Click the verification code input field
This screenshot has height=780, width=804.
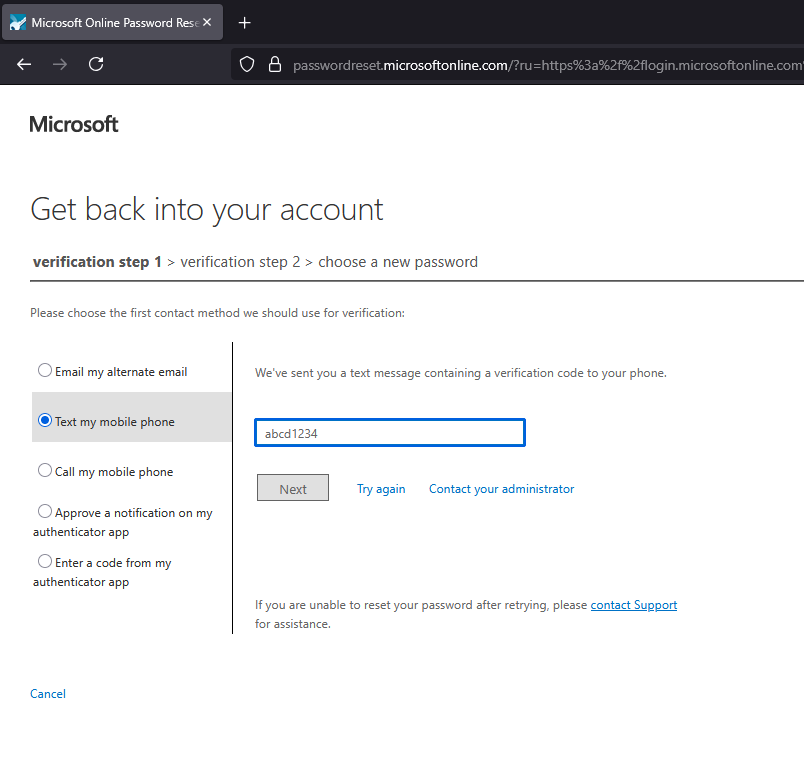(390, 433)
